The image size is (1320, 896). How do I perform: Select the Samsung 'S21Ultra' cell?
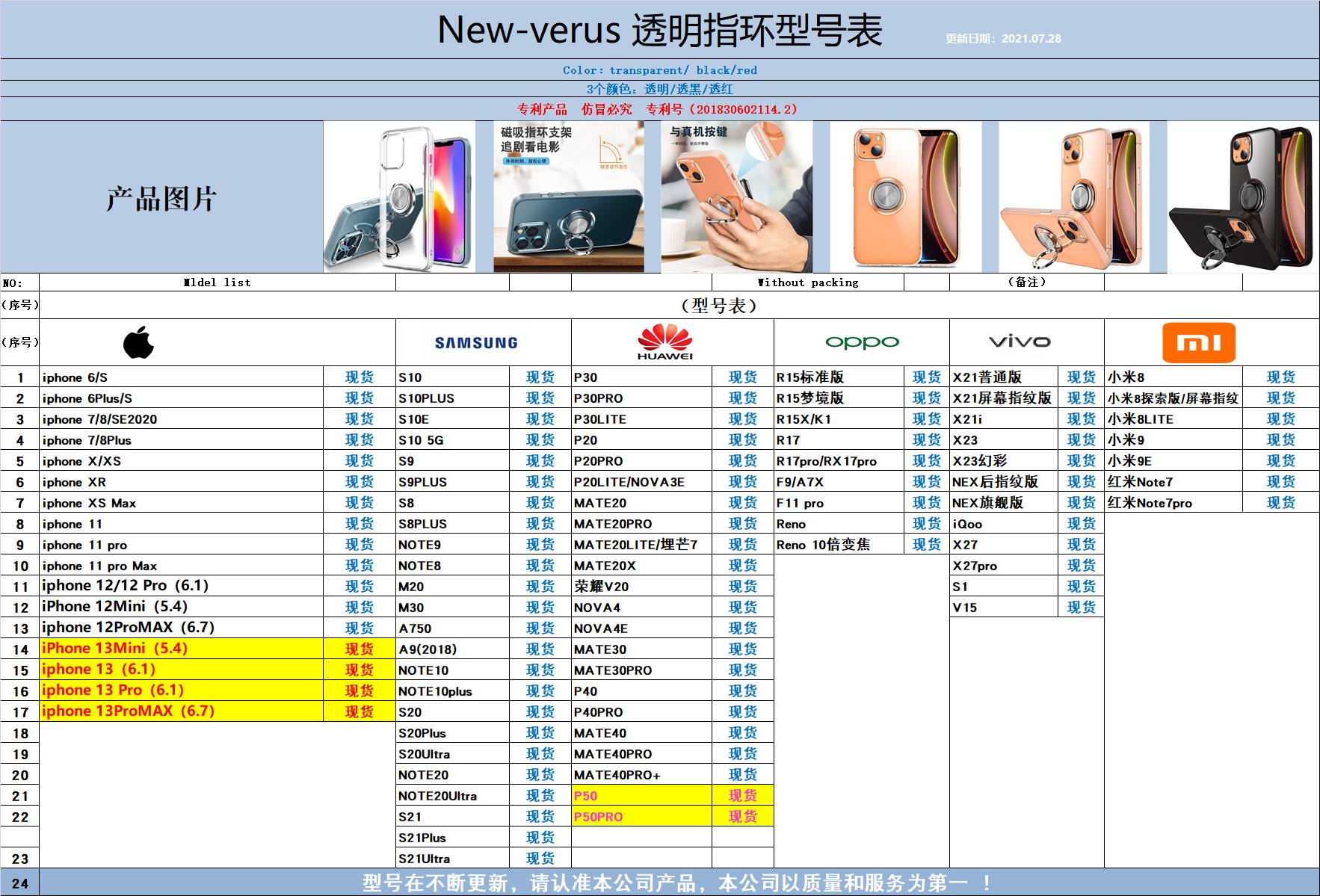[452, 858]
